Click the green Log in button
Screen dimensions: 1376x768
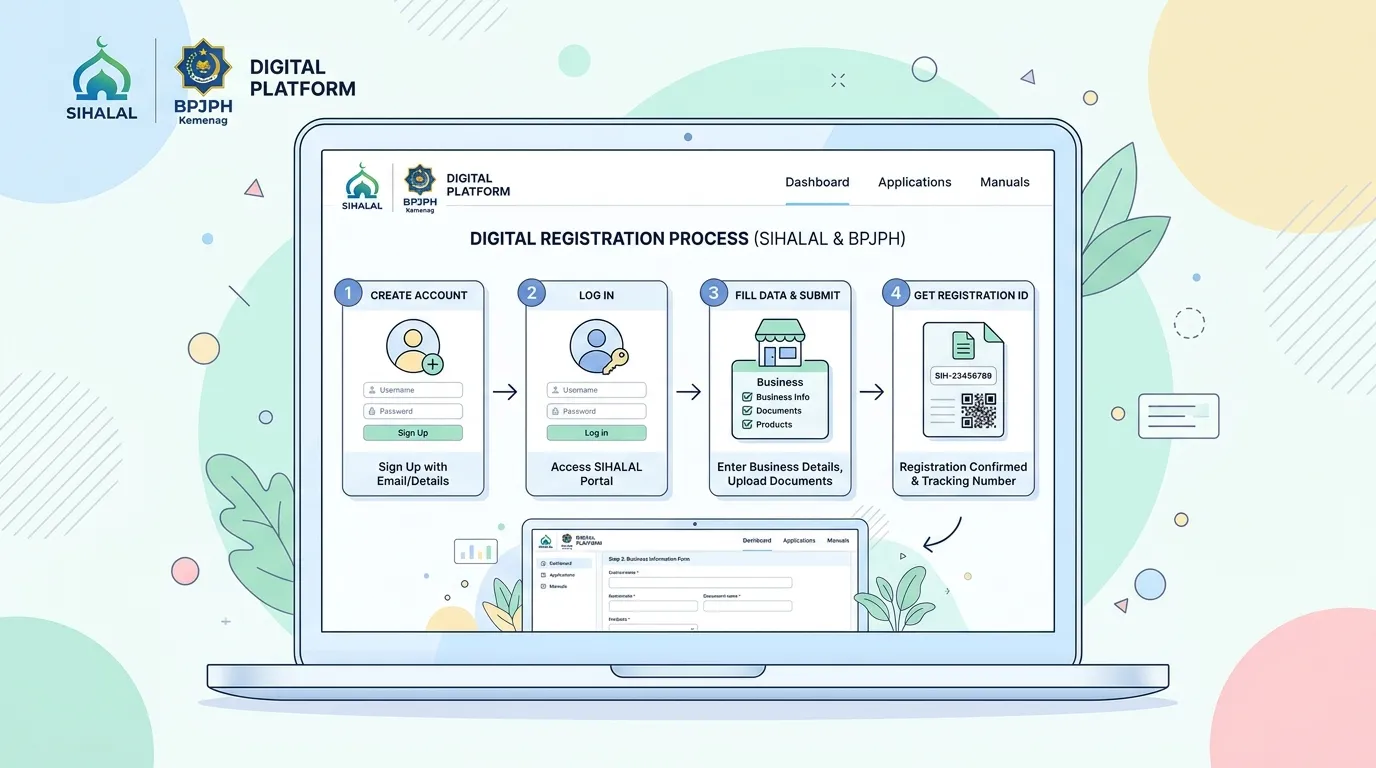[597, 433]
